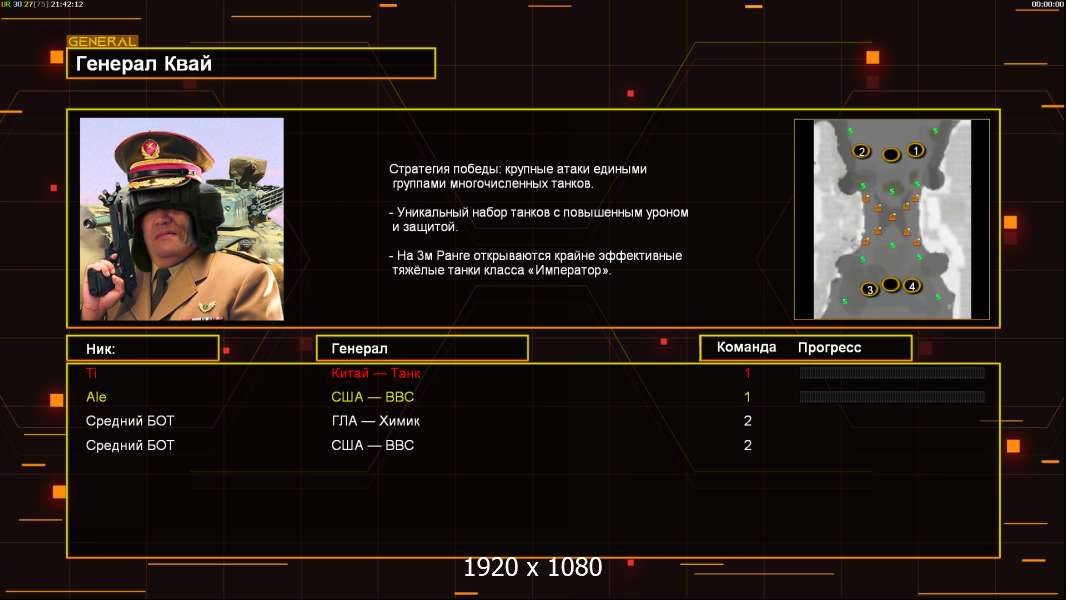
Task: Click the 'Генерал' column header
Action: click(422, 349)
